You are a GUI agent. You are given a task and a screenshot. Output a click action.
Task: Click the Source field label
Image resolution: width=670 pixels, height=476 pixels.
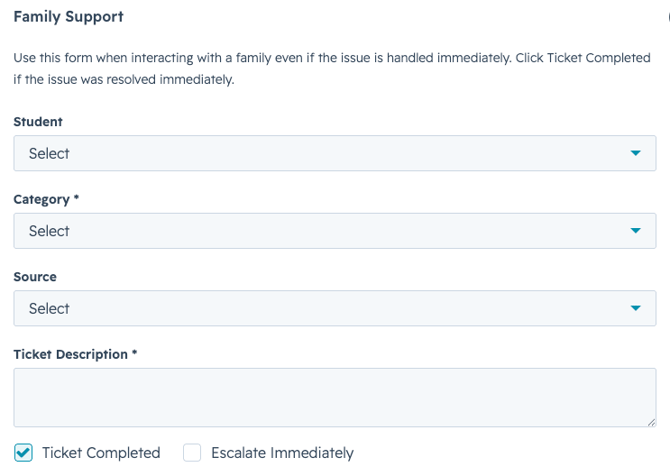35,277
